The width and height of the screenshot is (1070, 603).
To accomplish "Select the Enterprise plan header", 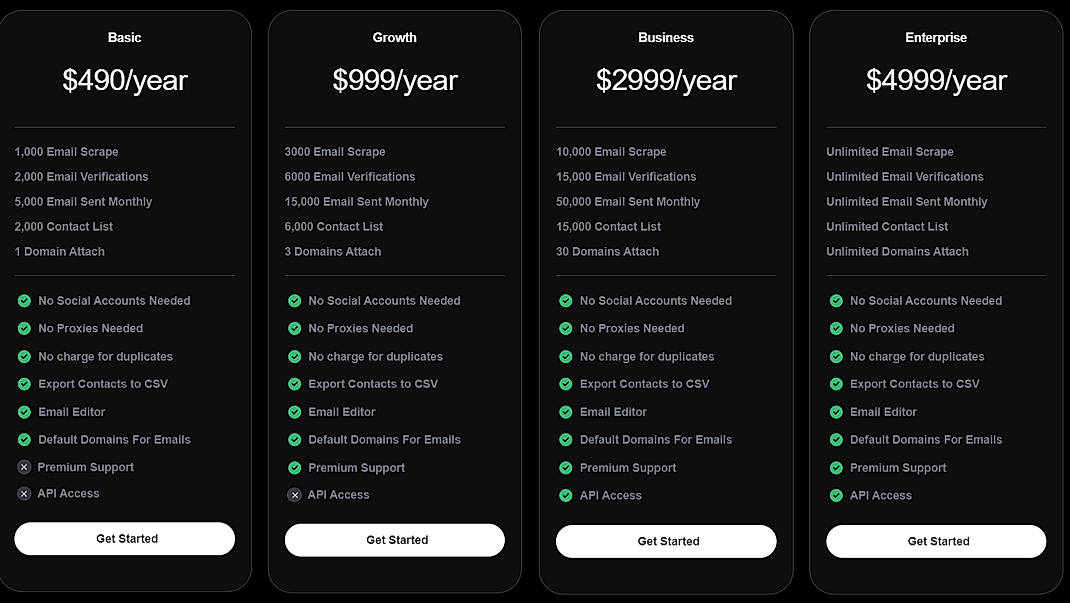I will coord(936,37).
